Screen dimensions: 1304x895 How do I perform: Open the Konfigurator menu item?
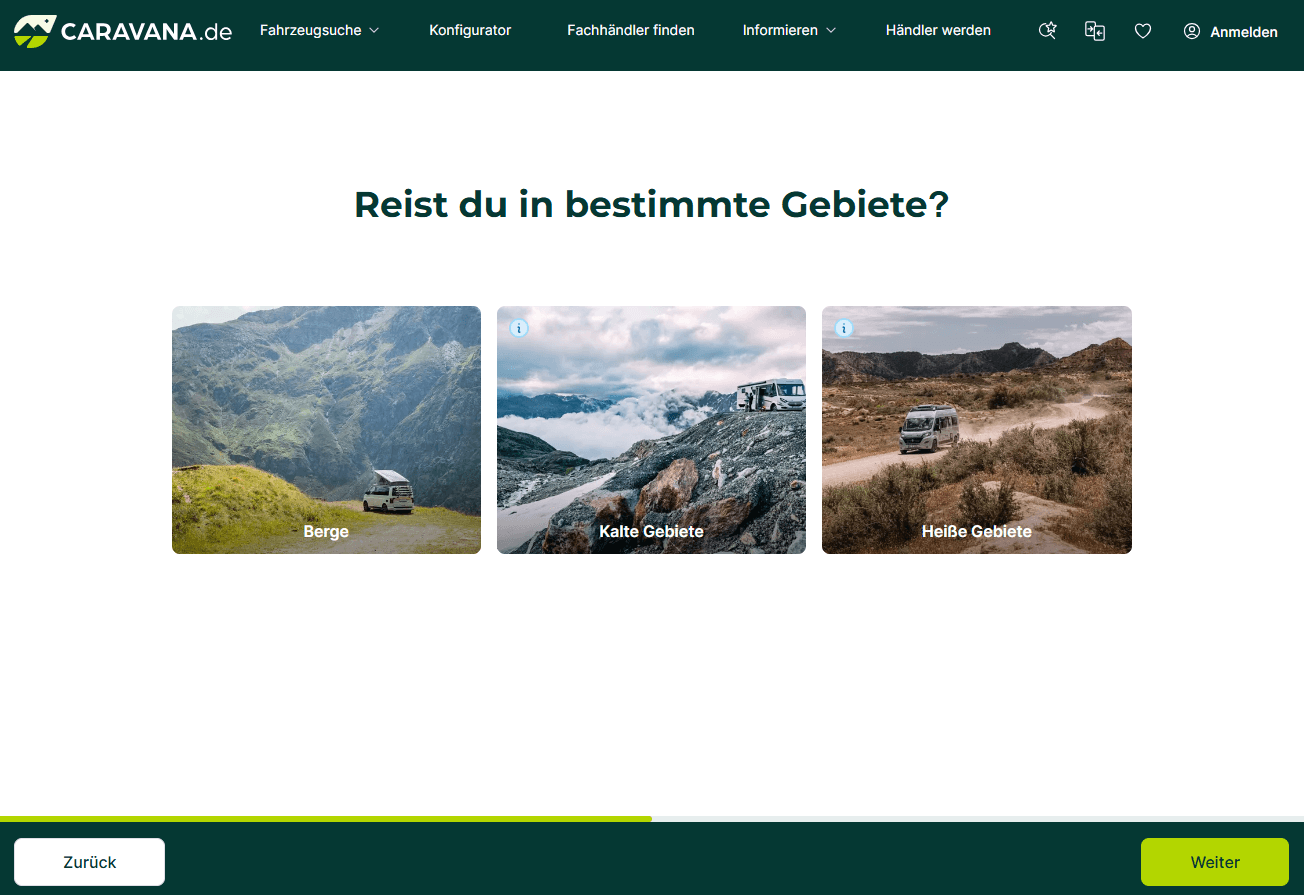pos(470,30)
